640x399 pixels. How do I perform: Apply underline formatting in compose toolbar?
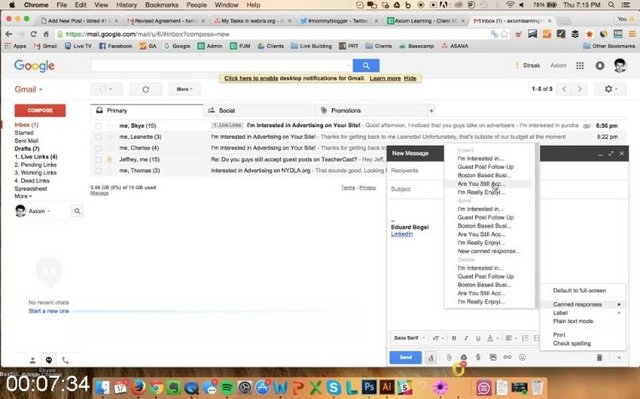[x=478, y=338]
